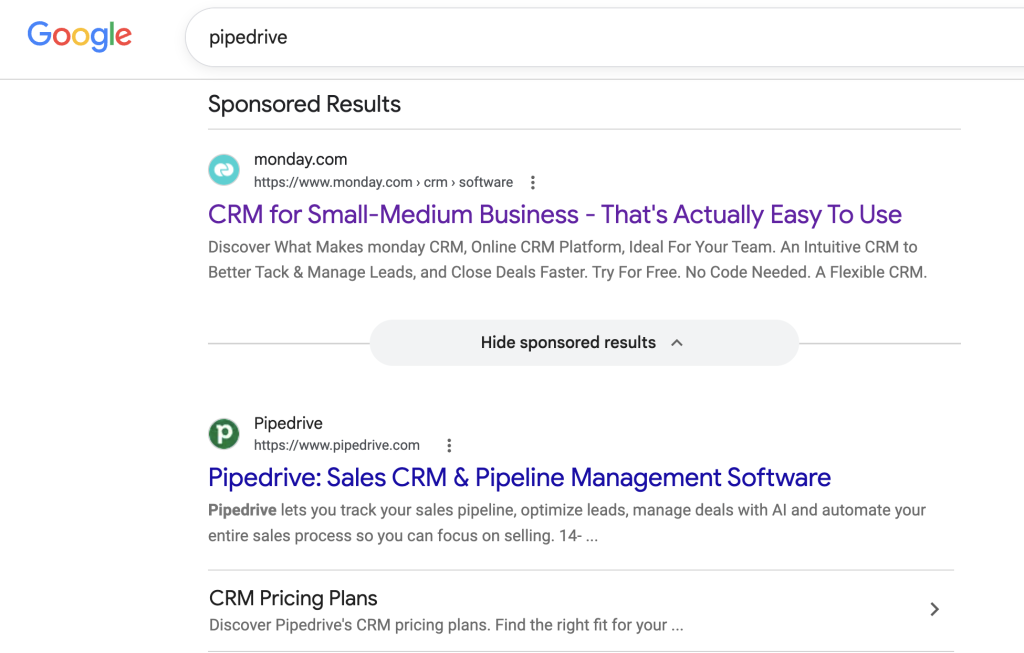Click the Discover Pipedrive's CRM pricing plans description
The height and width of the screenshot is (653, 1024).
point(446,626)
